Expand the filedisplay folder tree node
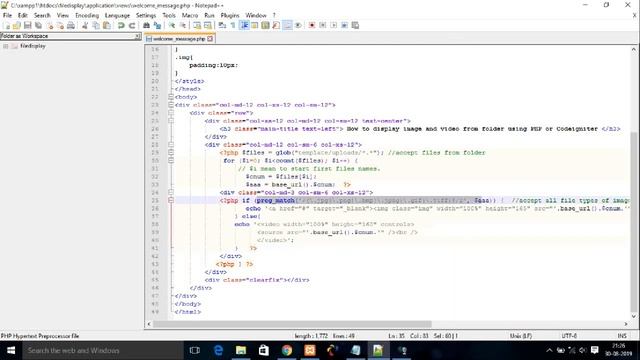 tap(5, 47)
